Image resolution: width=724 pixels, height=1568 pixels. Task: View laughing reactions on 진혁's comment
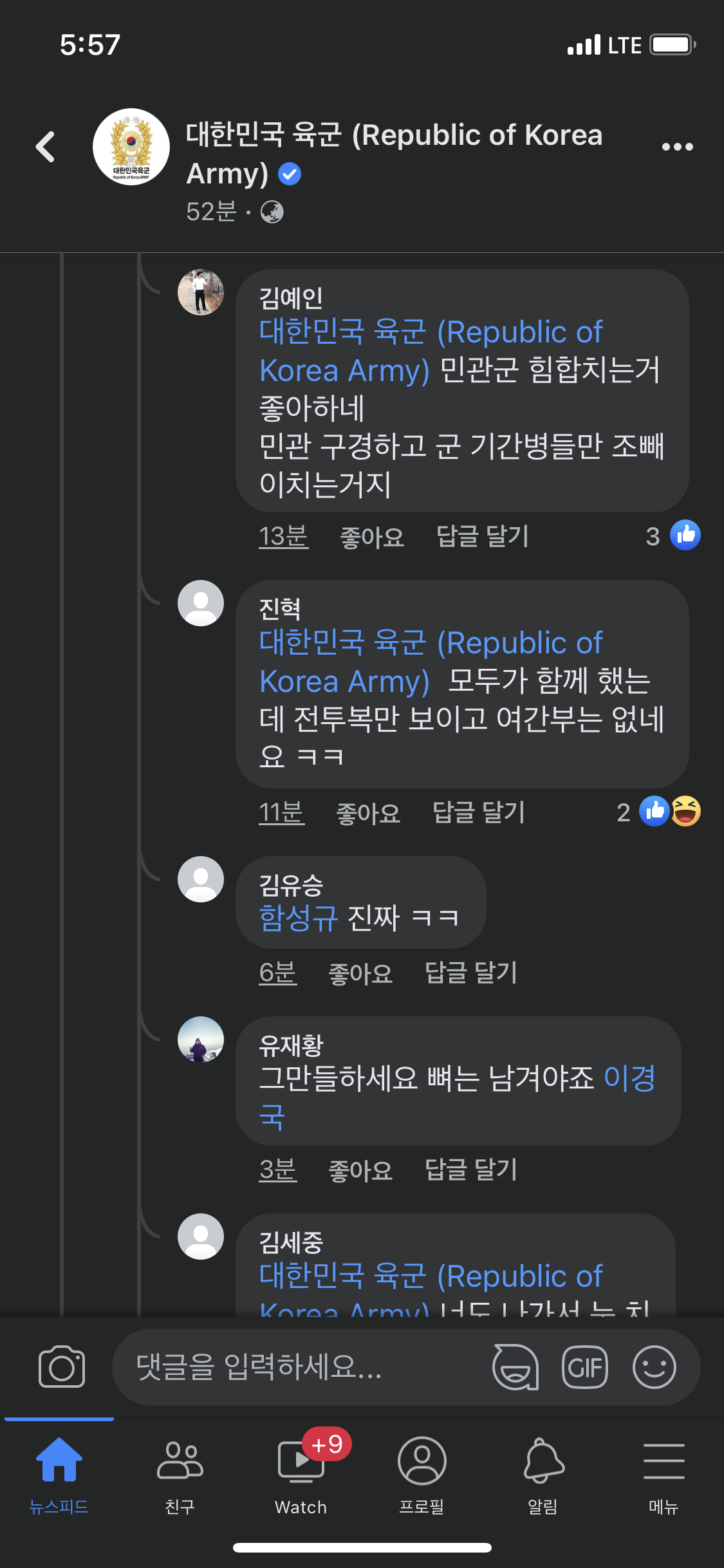[x=686, y=811]
